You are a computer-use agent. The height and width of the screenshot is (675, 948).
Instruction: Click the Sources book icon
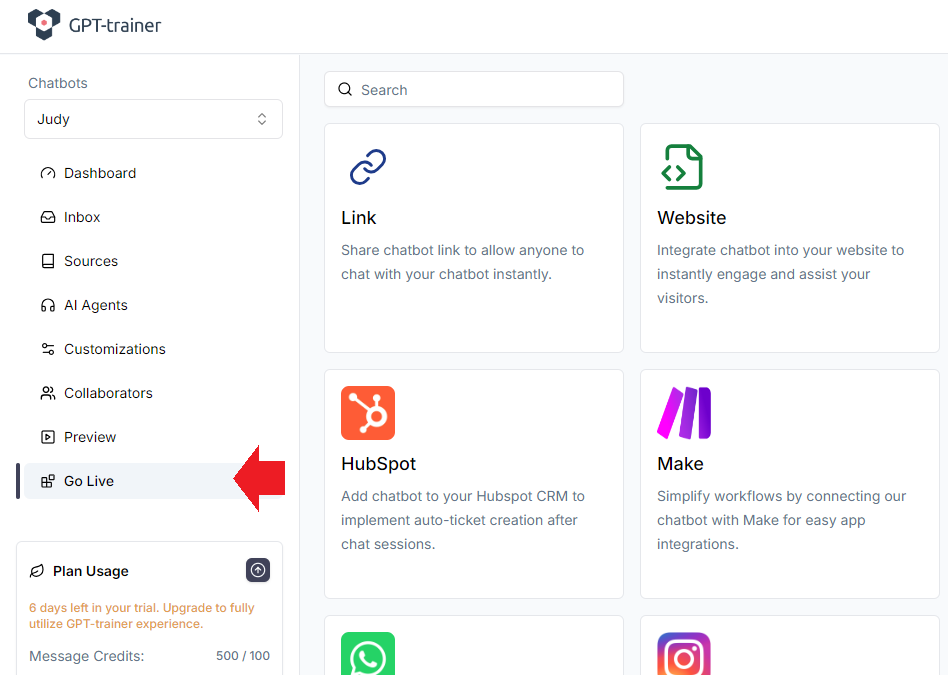tap(48, 261)
